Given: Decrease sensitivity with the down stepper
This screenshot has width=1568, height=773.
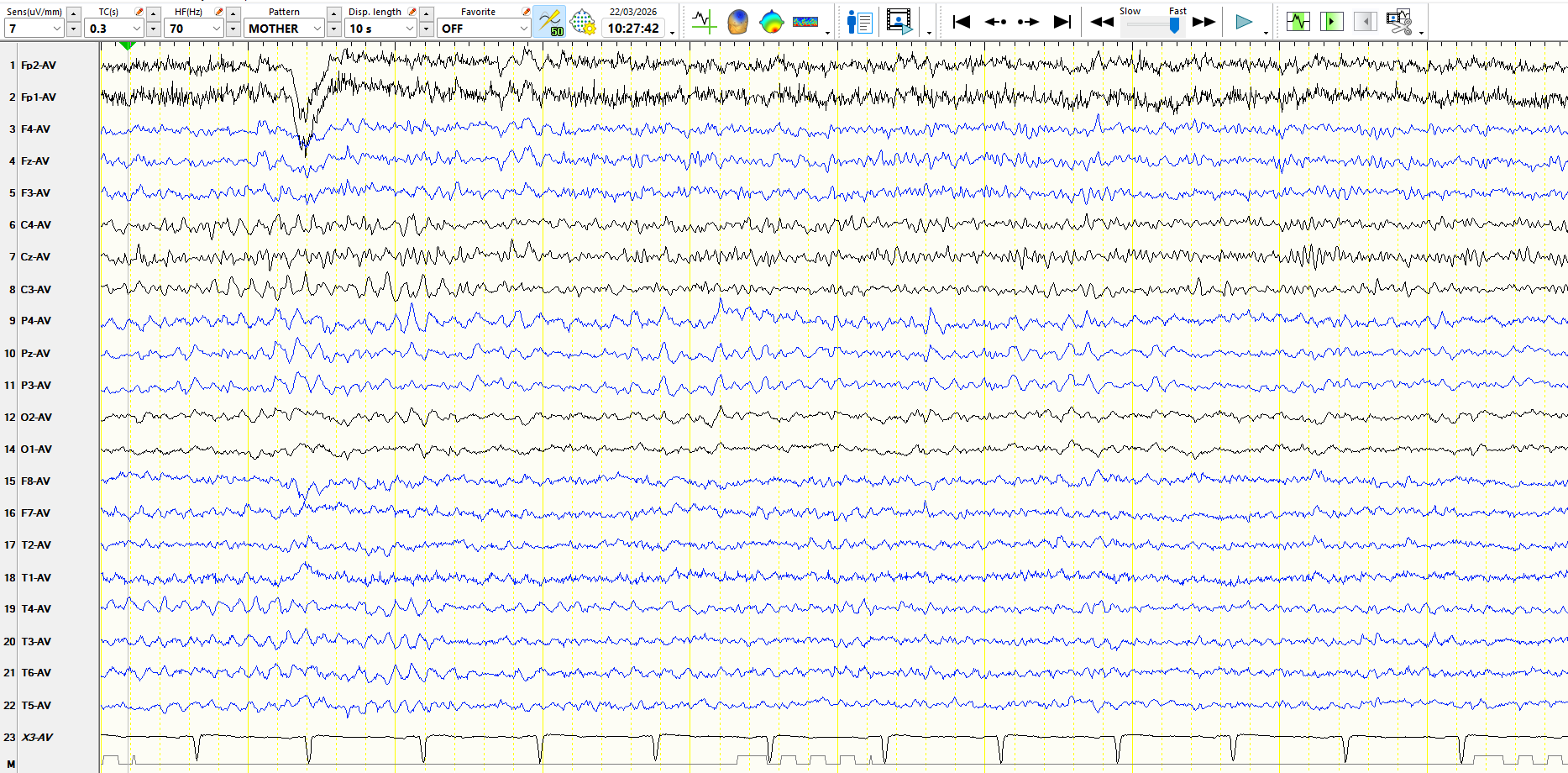Looking at the screenshot, I should coord(74,29).
